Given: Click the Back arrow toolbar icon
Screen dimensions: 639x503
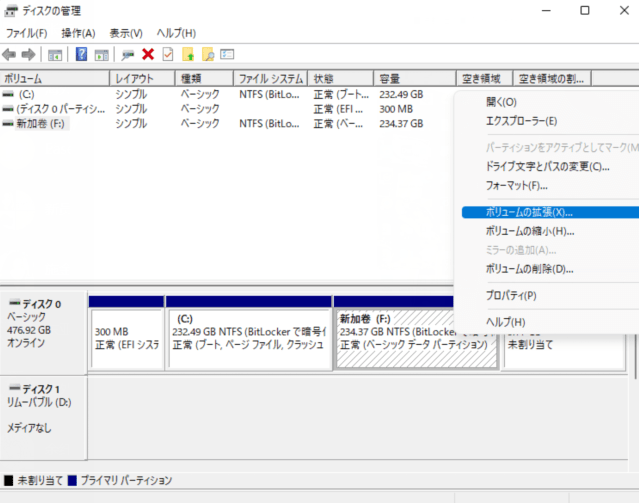Looking at the screenshot, I should tap(9, 54).
